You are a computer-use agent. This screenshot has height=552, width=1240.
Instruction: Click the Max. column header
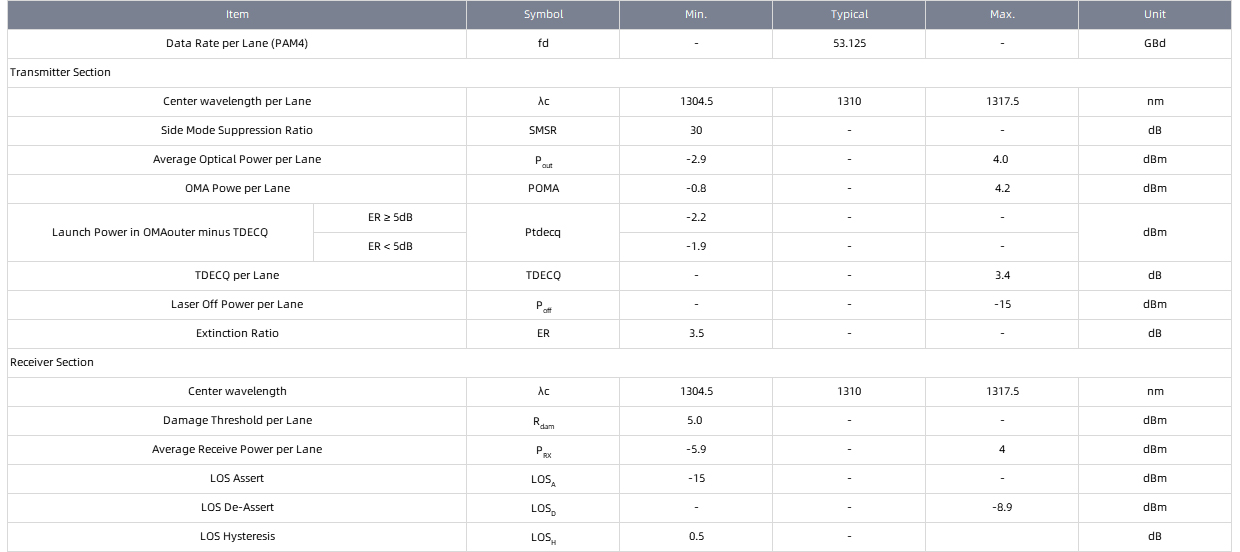point(1002,14)
